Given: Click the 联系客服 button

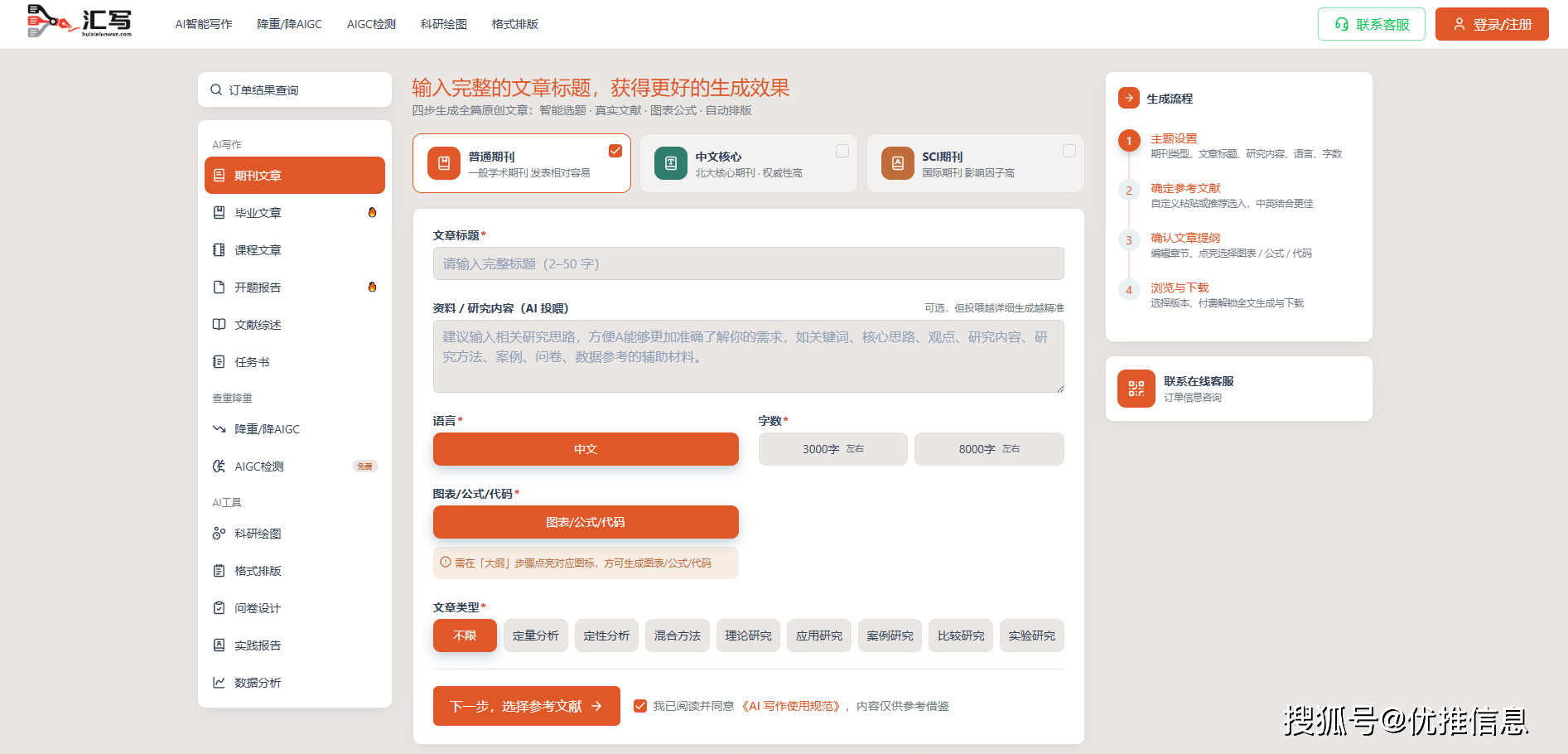Looking at the screenshot, I should pos(1372,24).
